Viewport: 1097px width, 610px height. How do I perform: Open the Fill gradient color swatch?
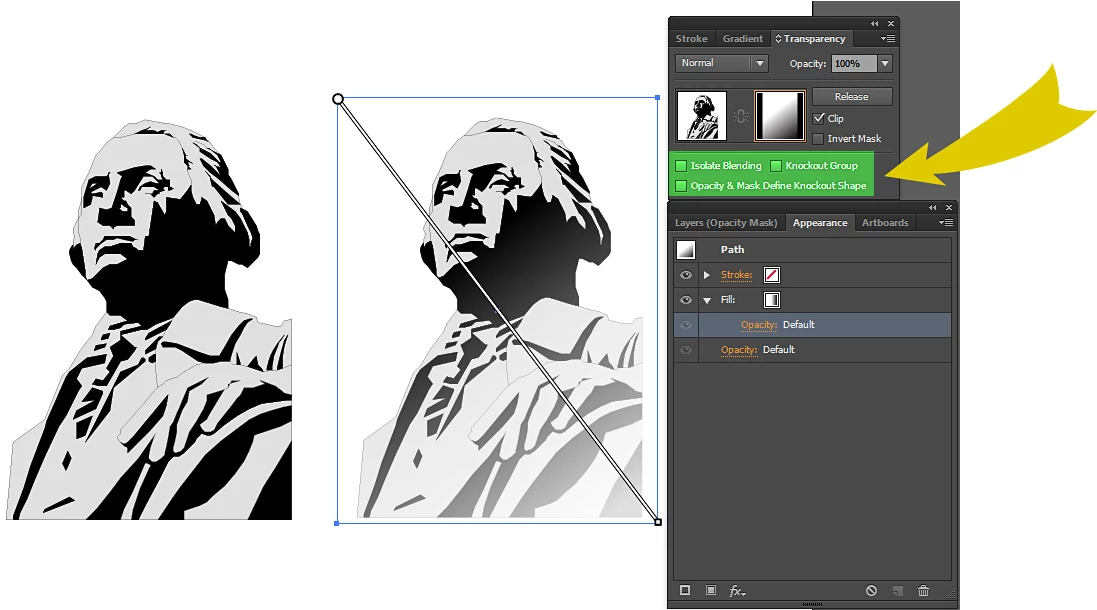pos(772,300)
